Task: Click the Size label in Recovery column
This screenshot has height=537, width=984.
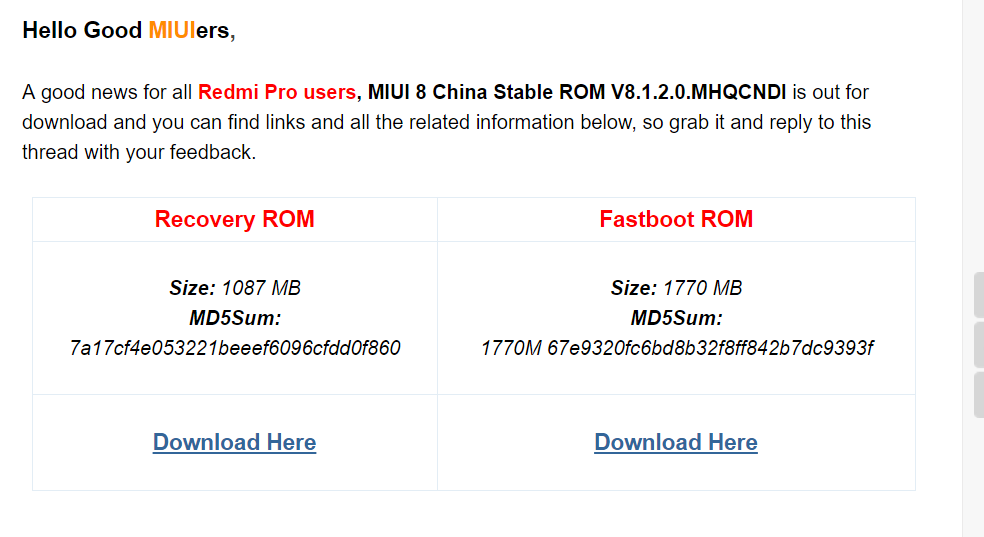Action: (192, 288)
